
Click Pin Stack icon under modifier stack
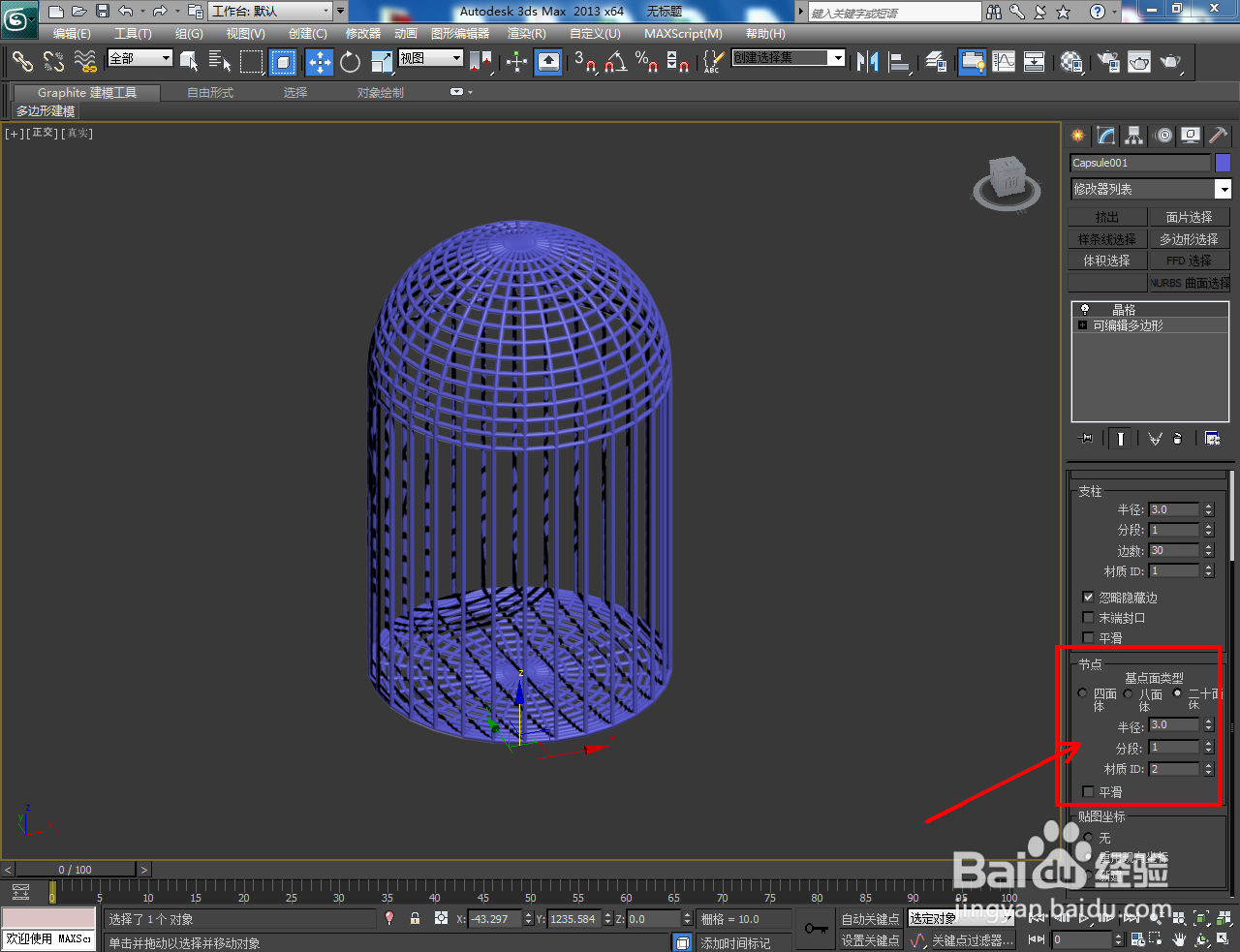(1086, 439)
